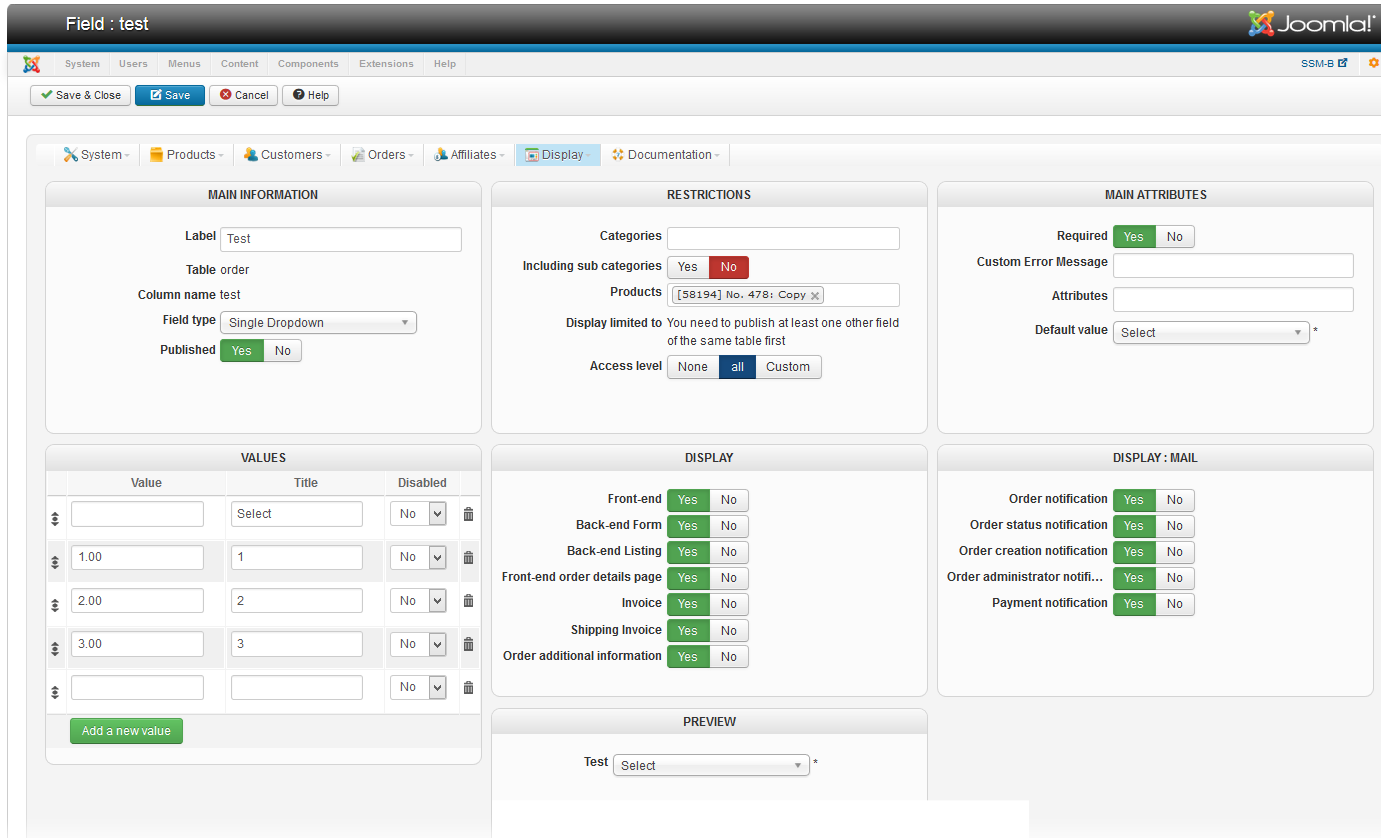Turn off Invoice display

[729, 604]
